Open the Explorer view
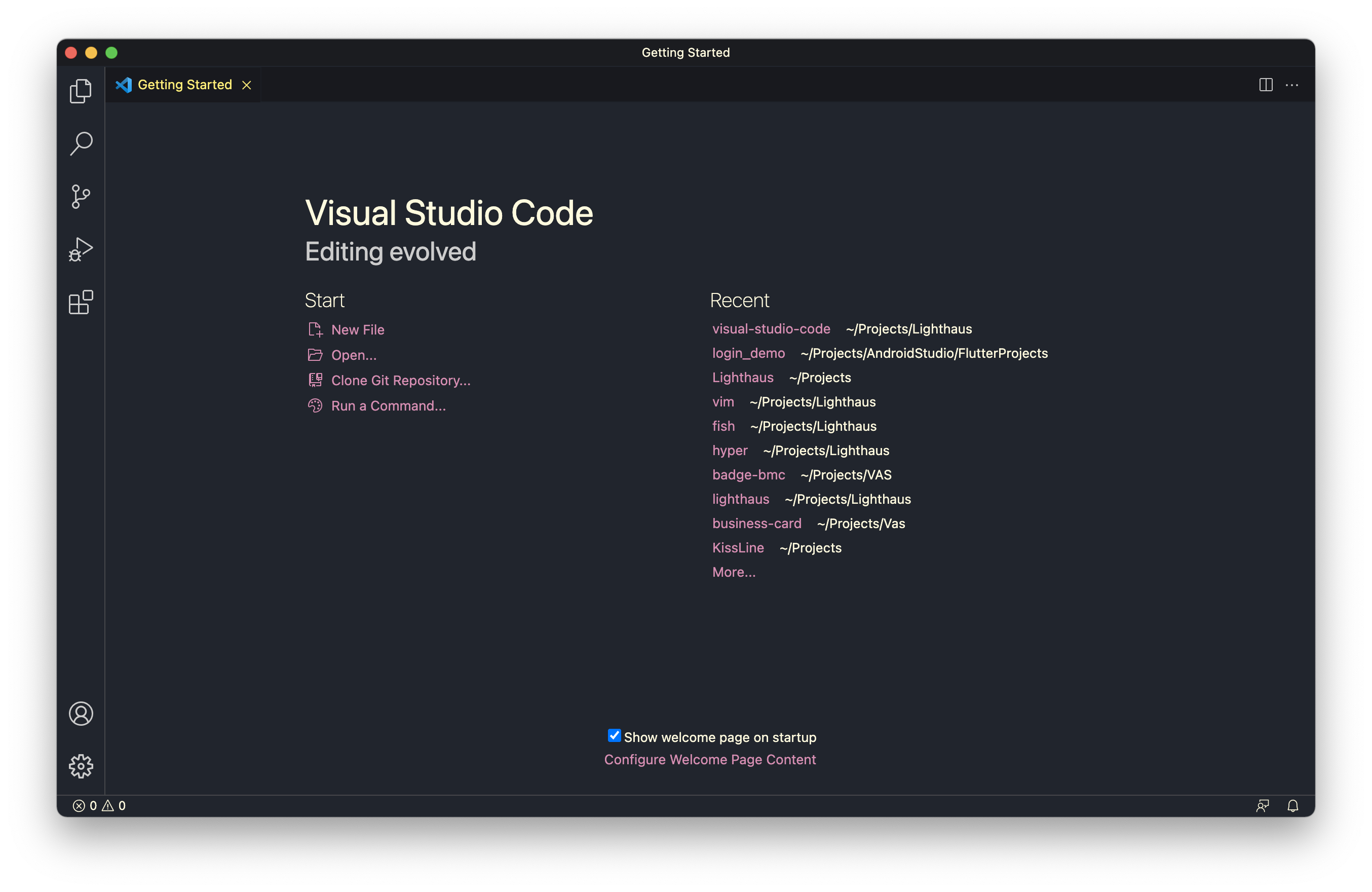The height and width of the screenshot is (892, 1372). pyautogui.click(x=81, y=91)
